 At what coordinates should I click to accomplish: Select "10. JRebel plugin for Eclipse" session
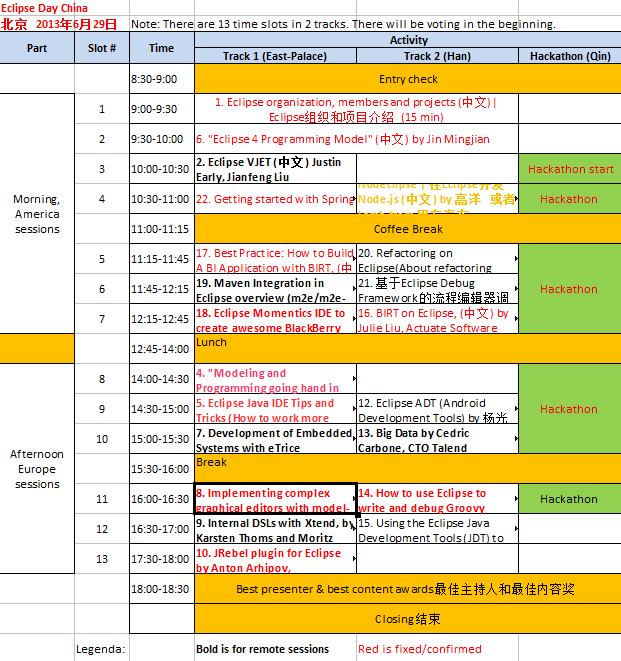(275, 558)
